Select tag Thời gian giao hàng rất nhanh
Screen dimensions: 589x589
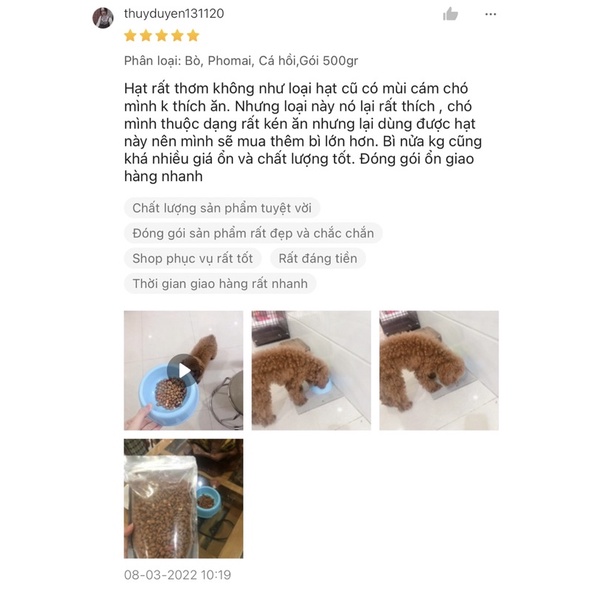click(220, 283)
